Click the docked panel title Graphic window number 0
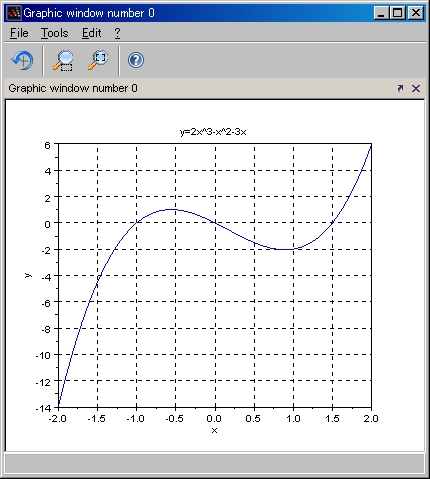 (73, 88)
